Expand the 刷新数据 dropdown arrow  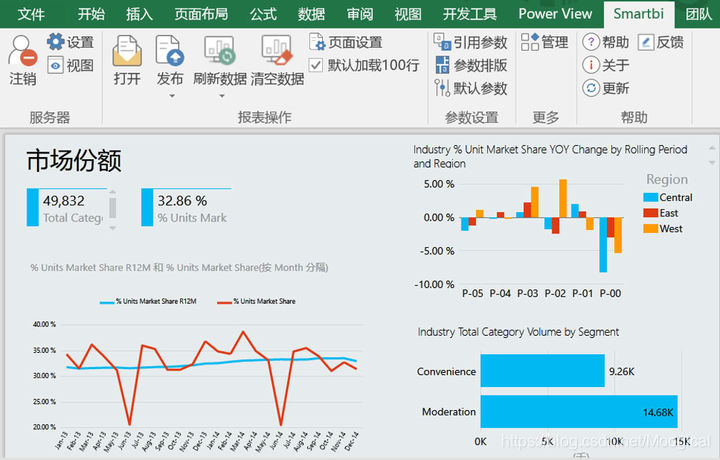click(x=222, y=95)
